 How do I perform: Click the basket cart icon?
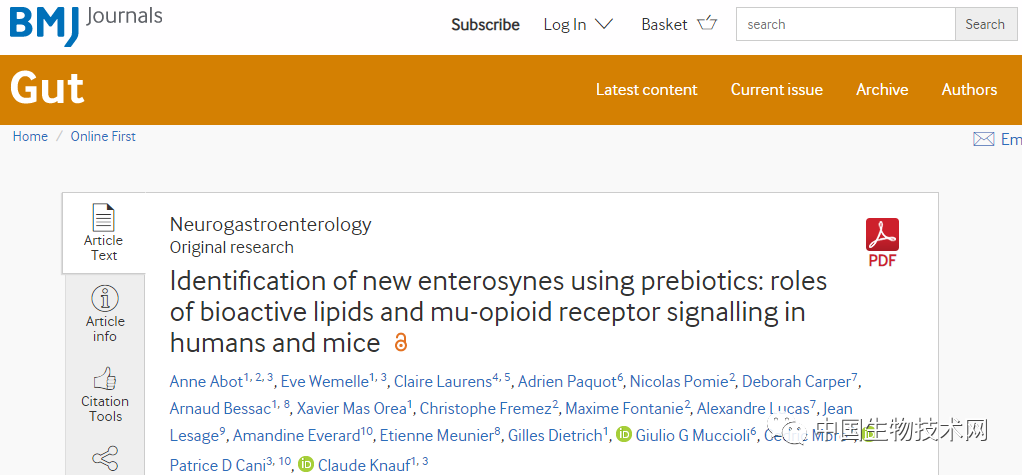point(707,24)
